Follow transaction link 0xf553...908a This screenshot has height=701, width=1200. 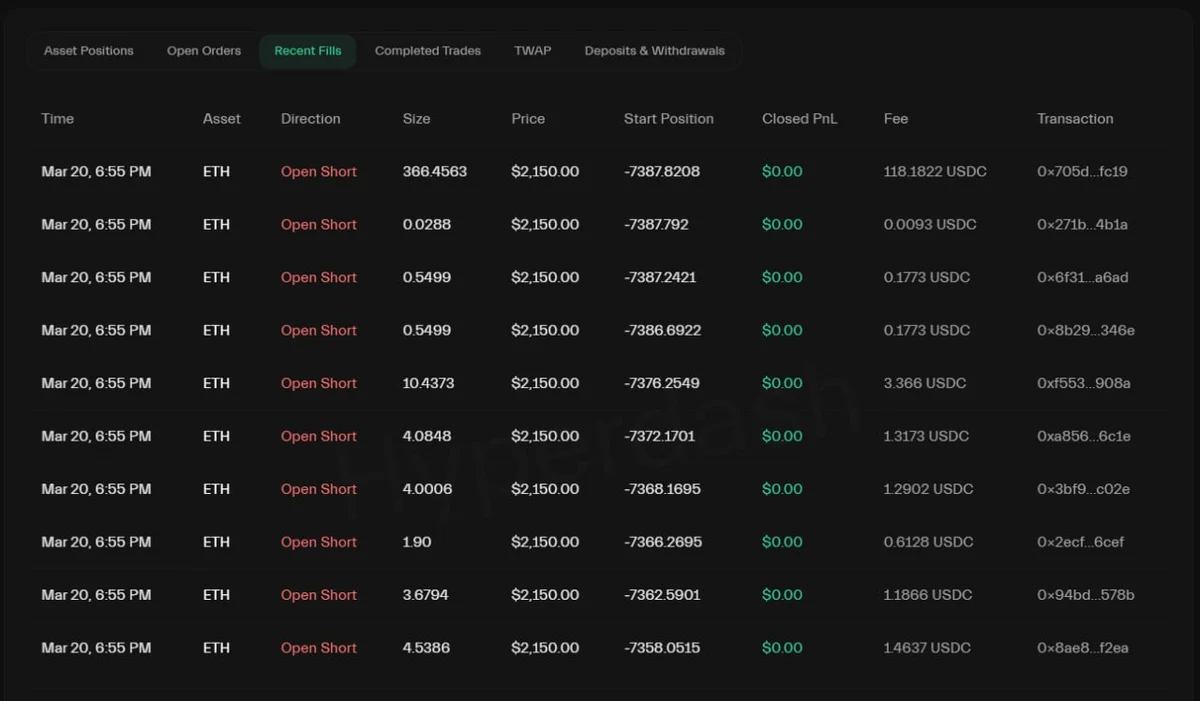coord(1083,384)
